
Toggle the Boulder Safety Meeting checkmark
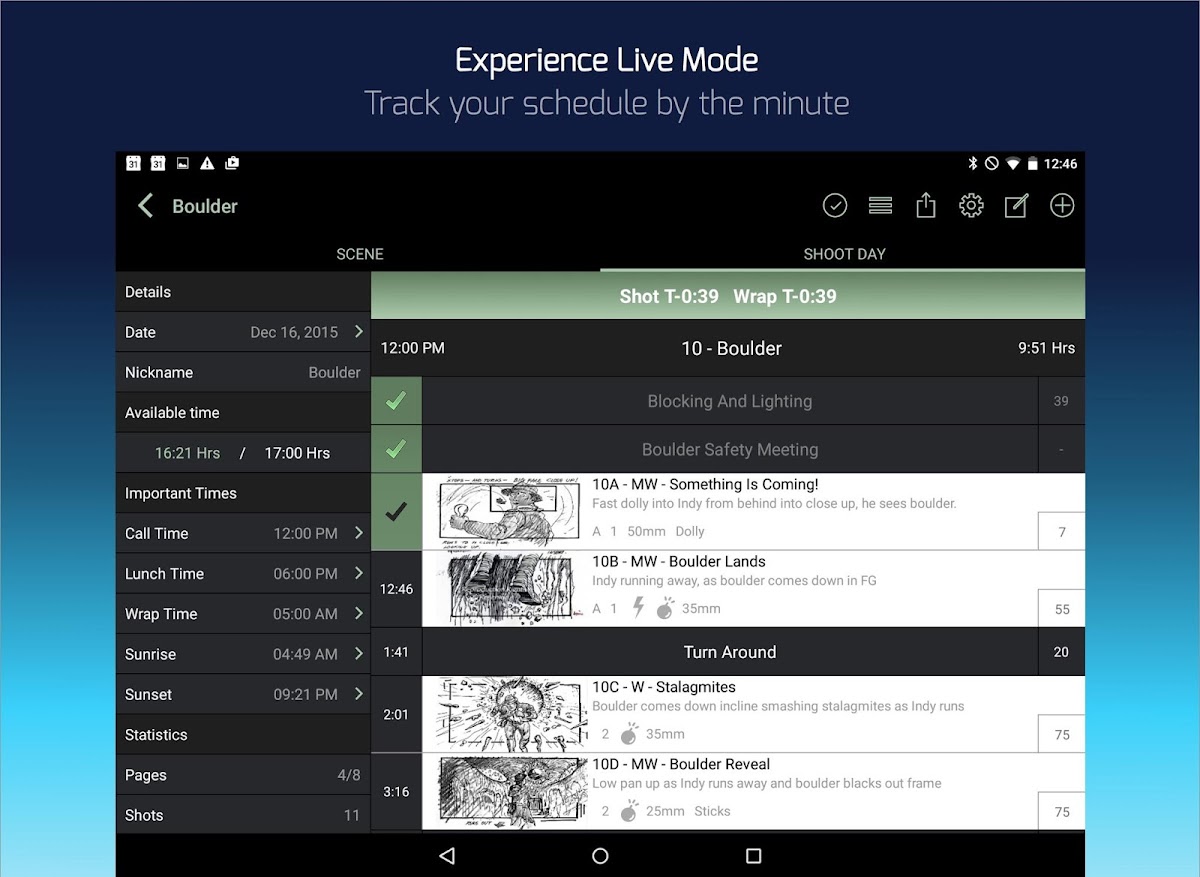(396, 450)
